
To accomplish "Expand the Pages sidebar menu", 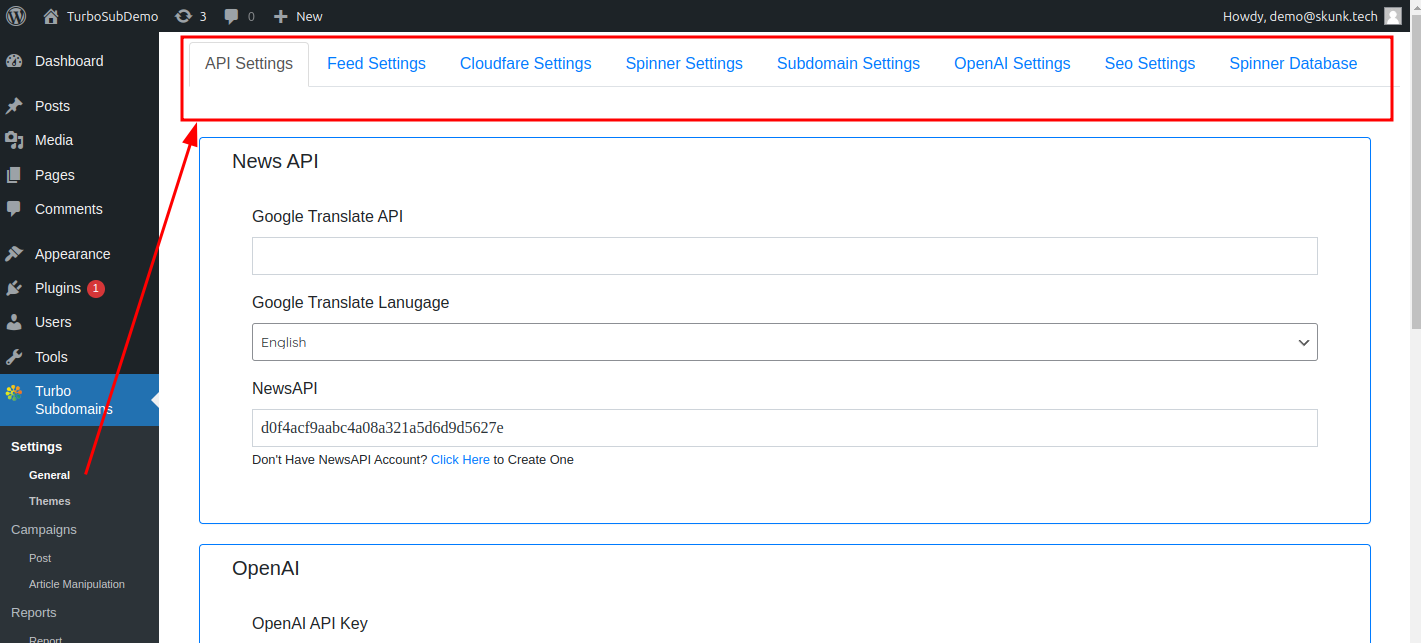I will coord(52,174).
